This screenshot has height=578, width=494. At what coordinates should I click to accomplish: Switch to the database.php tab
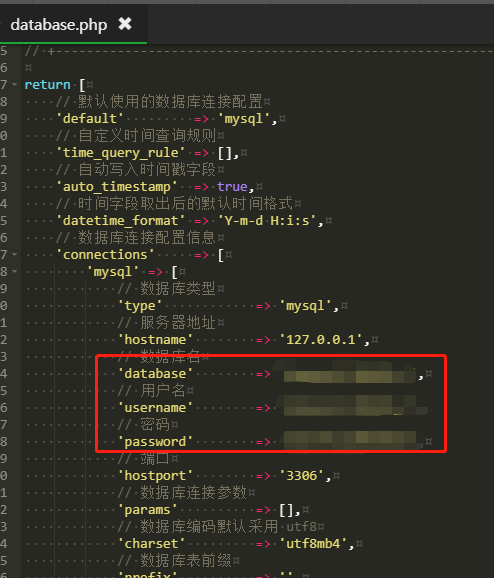click(59, 25)
